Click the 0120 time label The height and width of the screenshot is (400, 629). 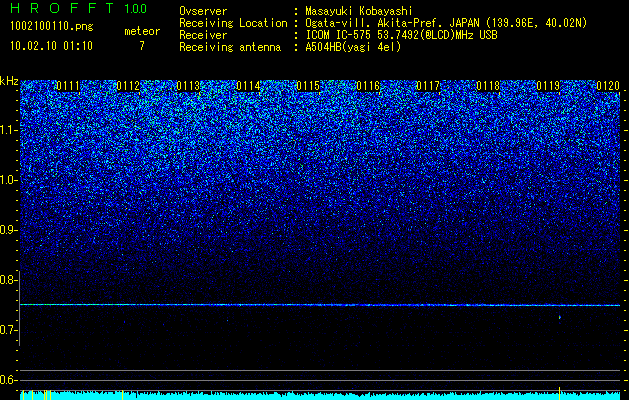pyautogui.click(x=608, y=86)
